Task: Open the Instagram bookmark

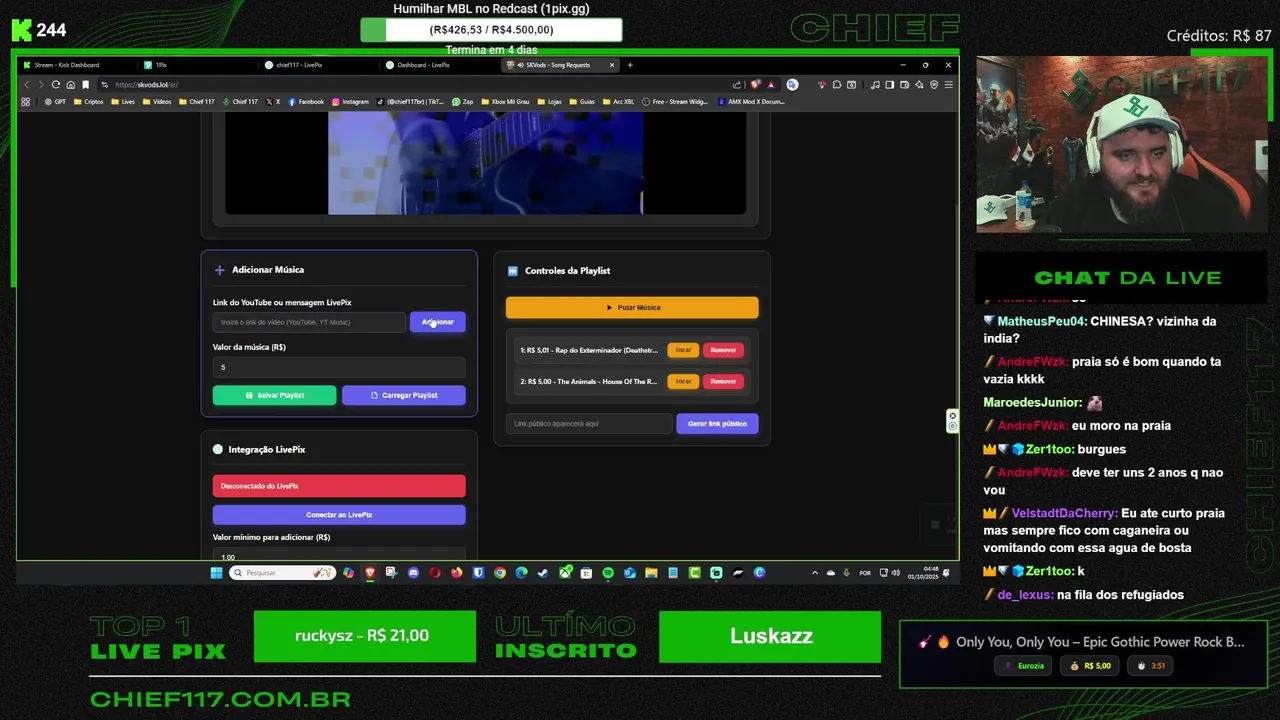Action: [350, 101]
